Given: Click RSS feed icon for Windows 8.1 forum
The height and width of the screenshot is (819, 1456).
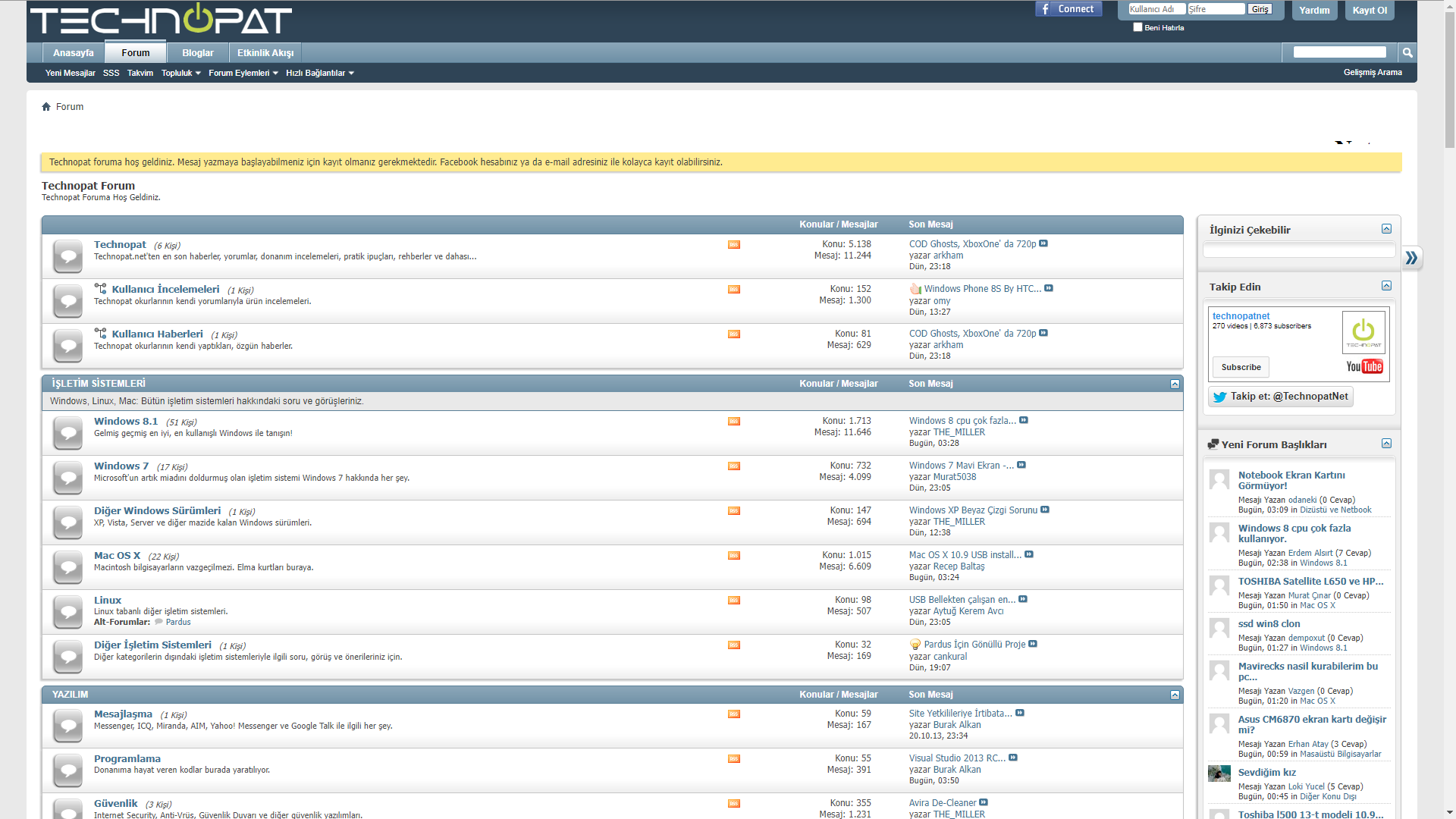Looking at the screenshot, I should (x=733, y=422).
